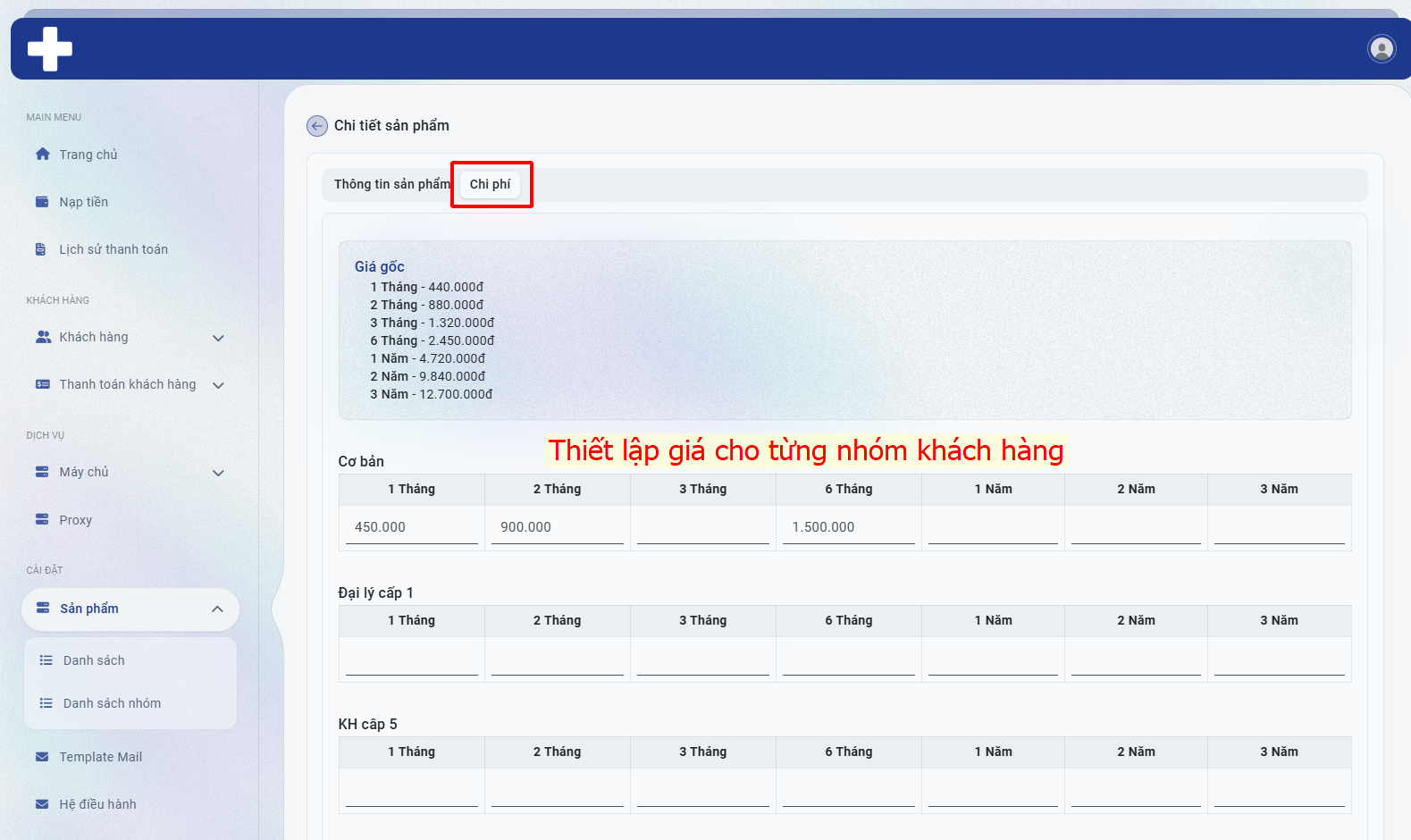1411x840 pixels.
Task: Click the Trang chủ home icon
Action: pyautogui.click(x=42, y=154)
